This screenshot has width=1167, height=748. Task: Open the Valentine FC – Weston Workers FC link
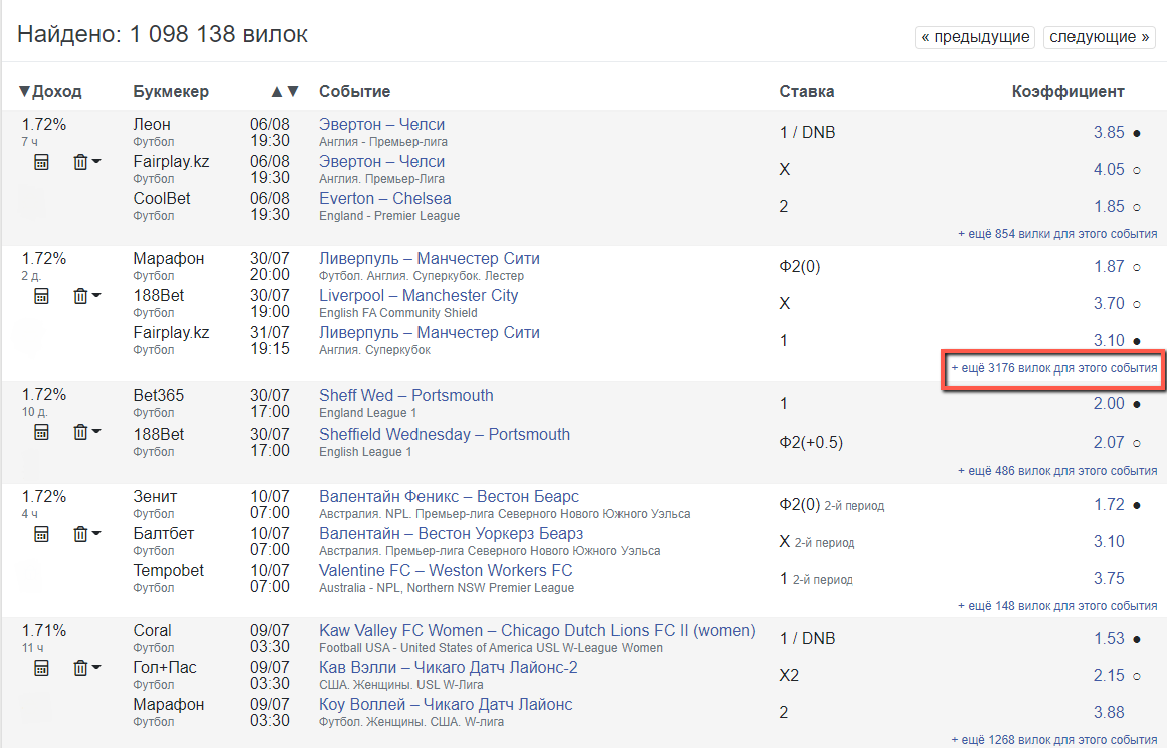(446, 571)
